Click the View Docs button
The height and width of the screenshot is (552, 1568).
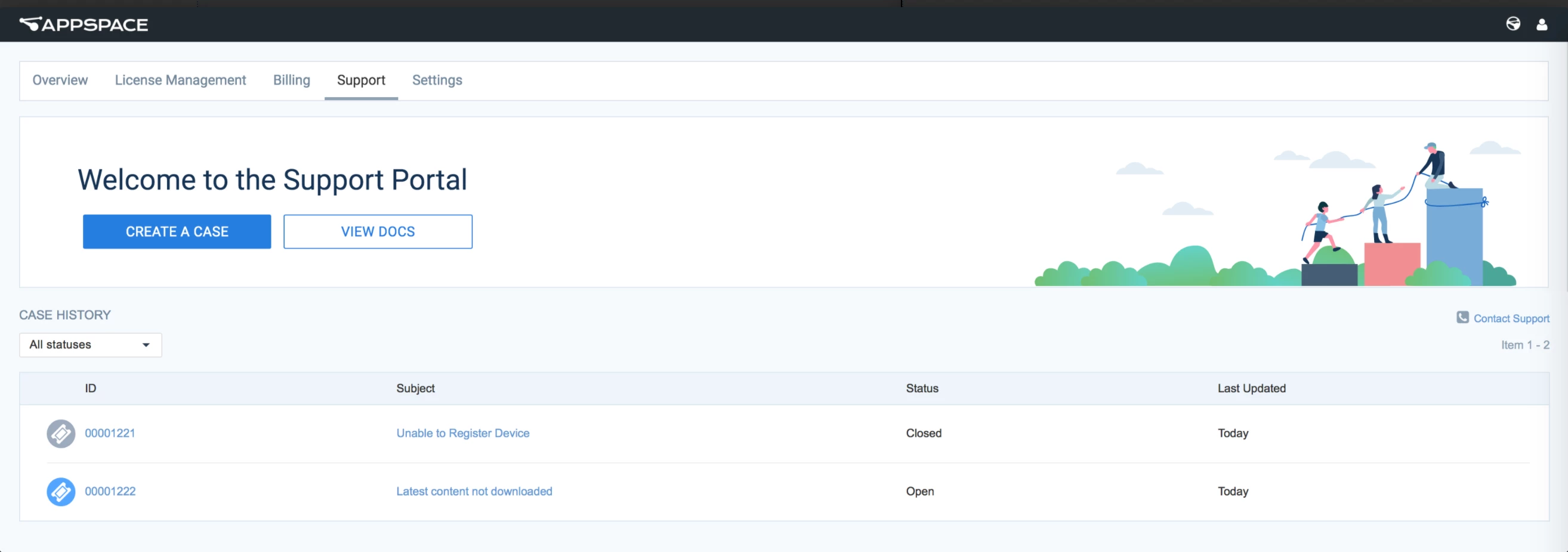[378, 232]
